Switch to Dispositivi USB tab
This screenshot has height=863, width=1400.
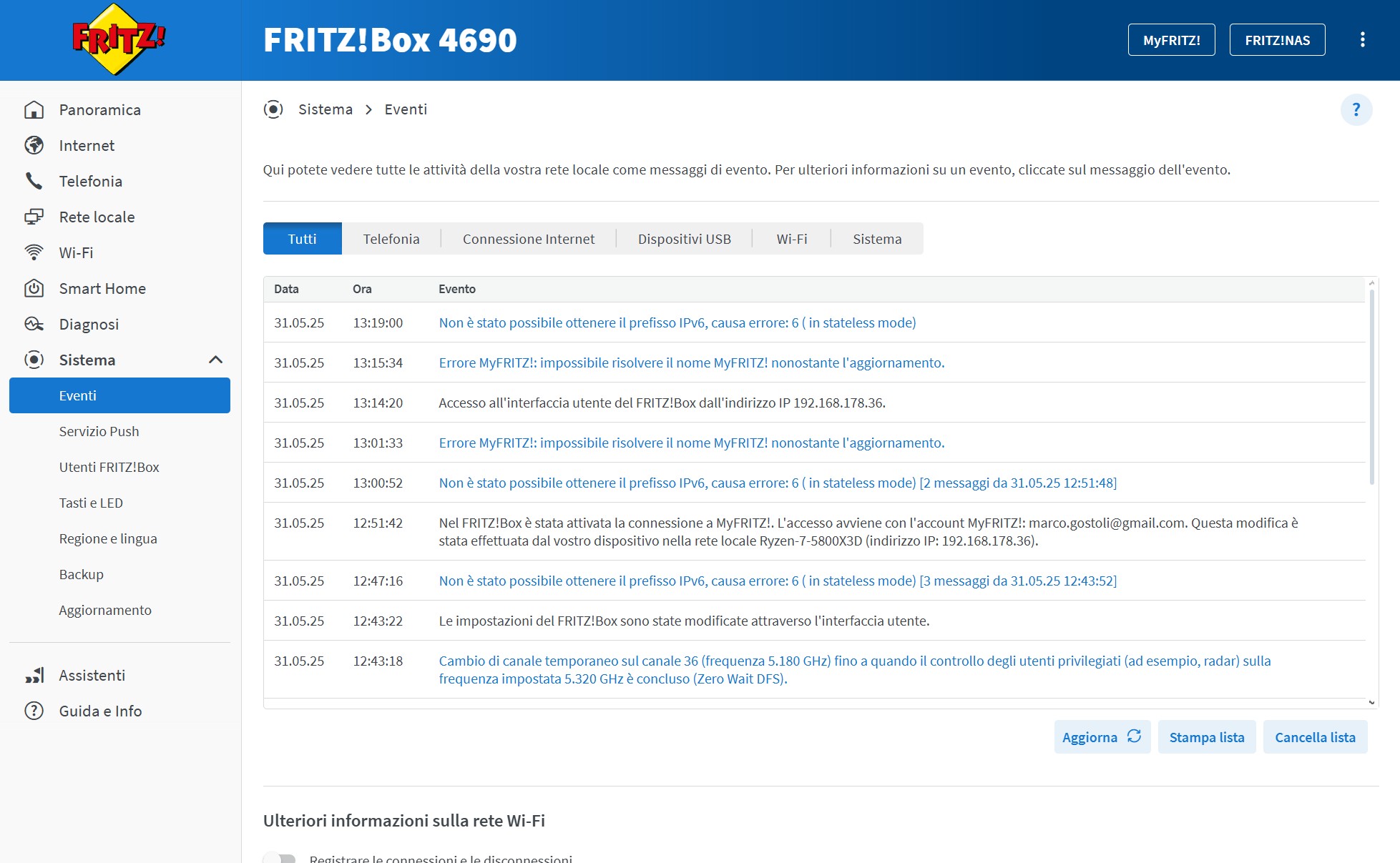tap(685, 239)
